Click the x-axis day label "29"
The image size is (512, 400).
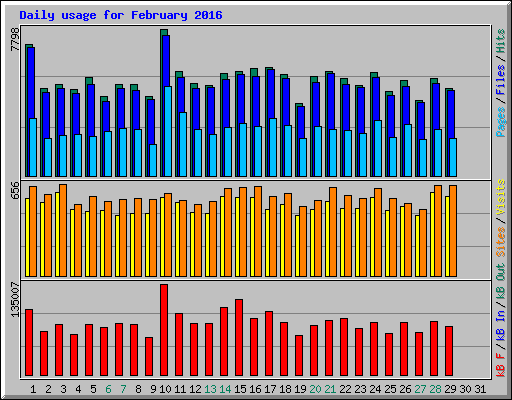(x=450, y=389)
